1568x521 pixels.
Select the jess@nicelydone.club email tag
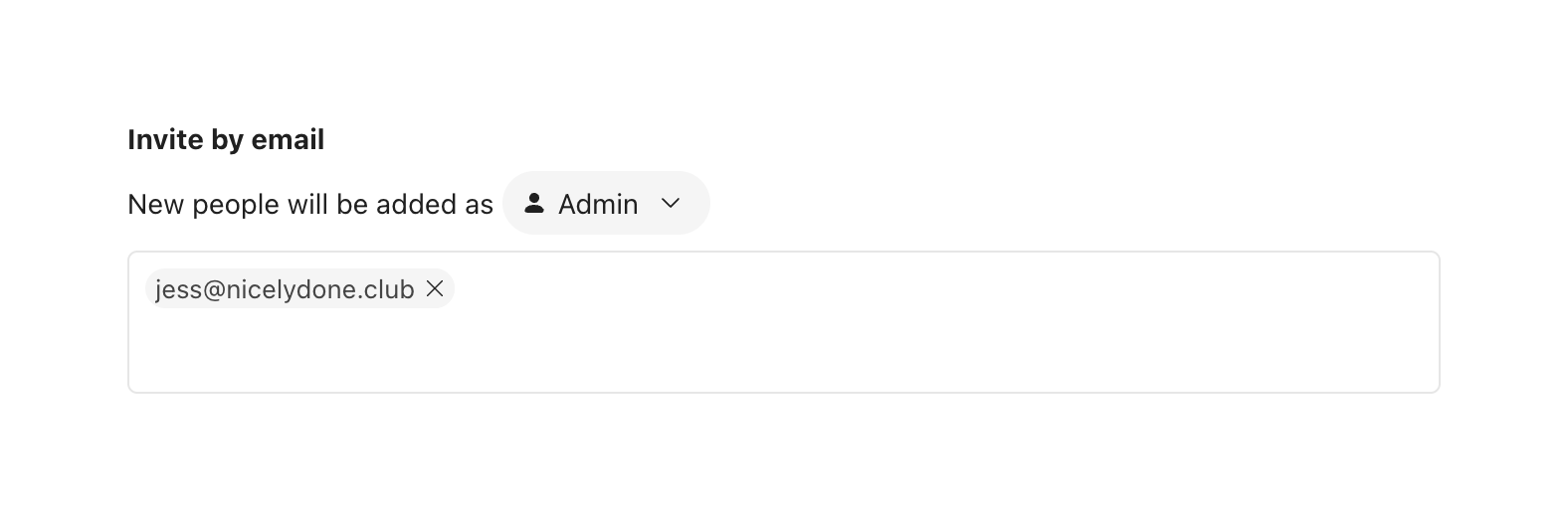285,289
